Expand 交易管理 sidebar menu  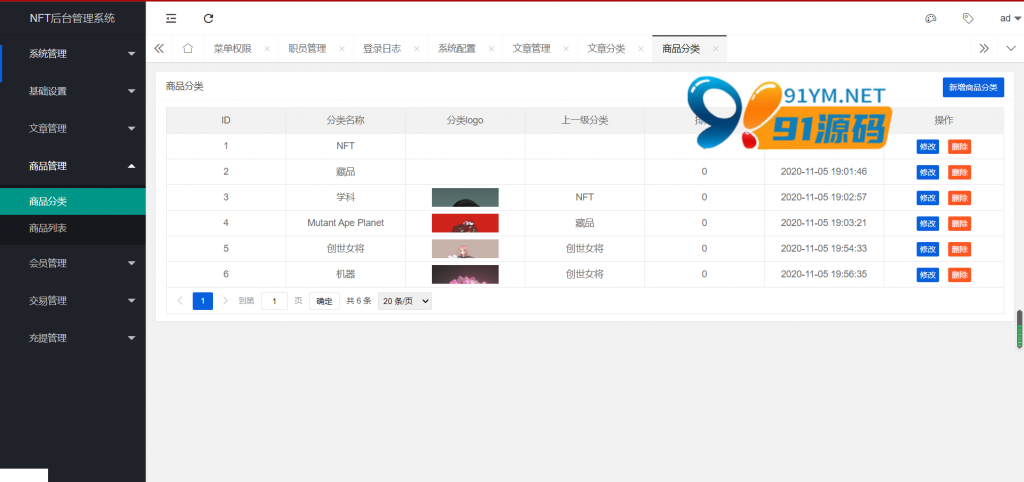pyautogui.click(x=73, y=300)
